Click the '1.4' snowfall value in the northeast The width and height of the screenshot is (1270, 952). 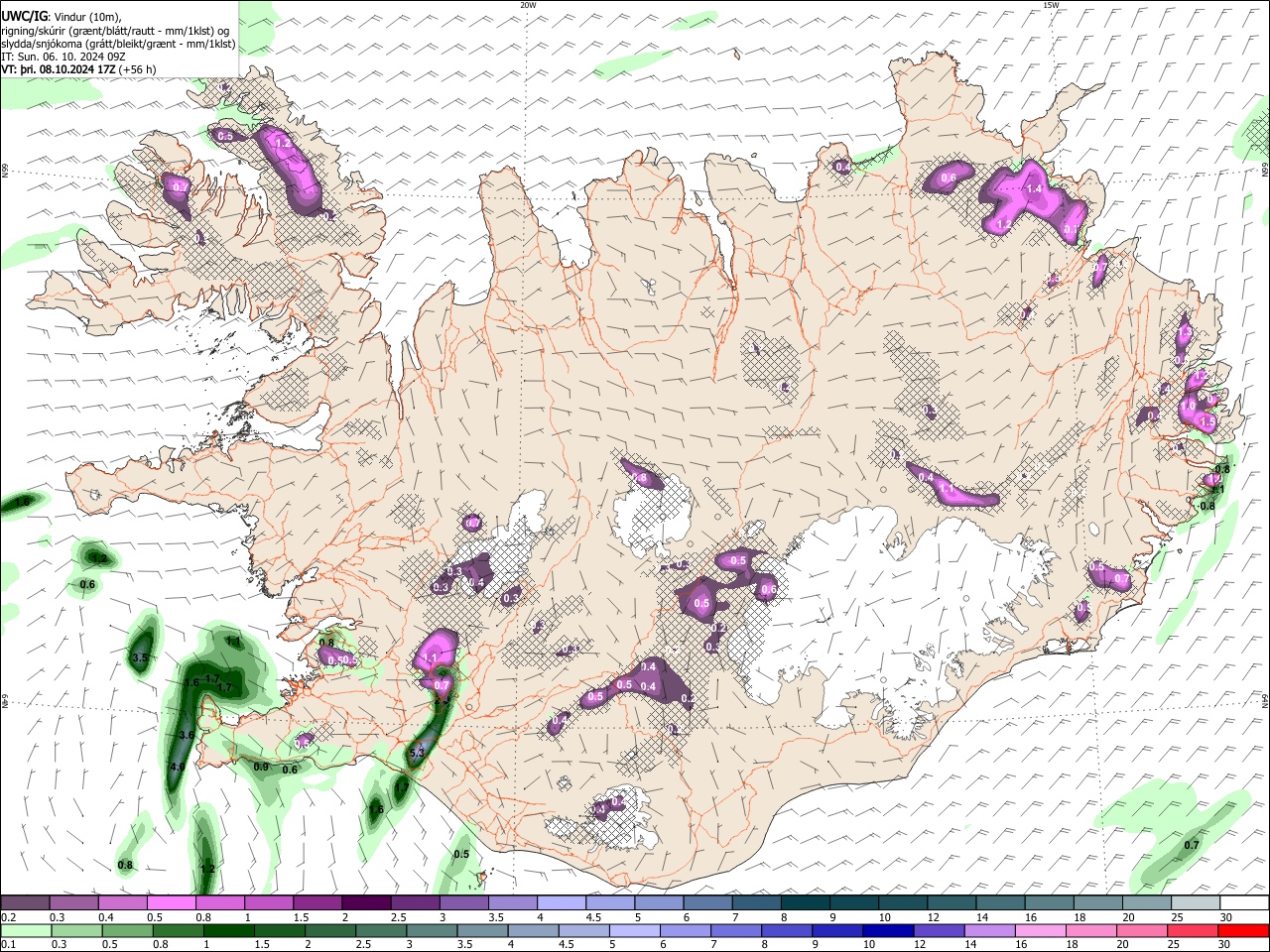pyautogui.click(x=1034, y=188)
